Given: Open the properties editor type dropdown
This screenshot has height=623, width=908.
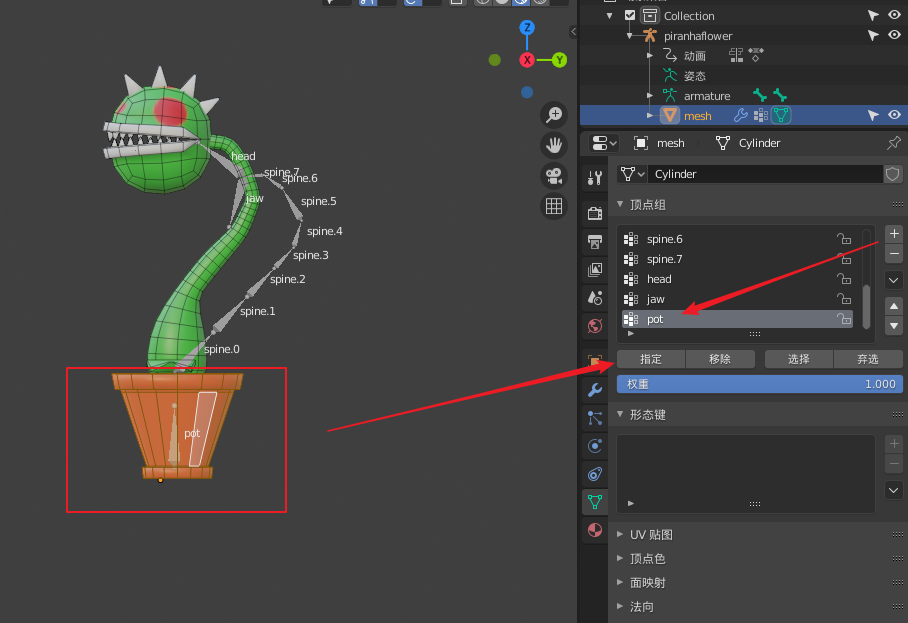Looking at the screenshot, I should [605, 143].
